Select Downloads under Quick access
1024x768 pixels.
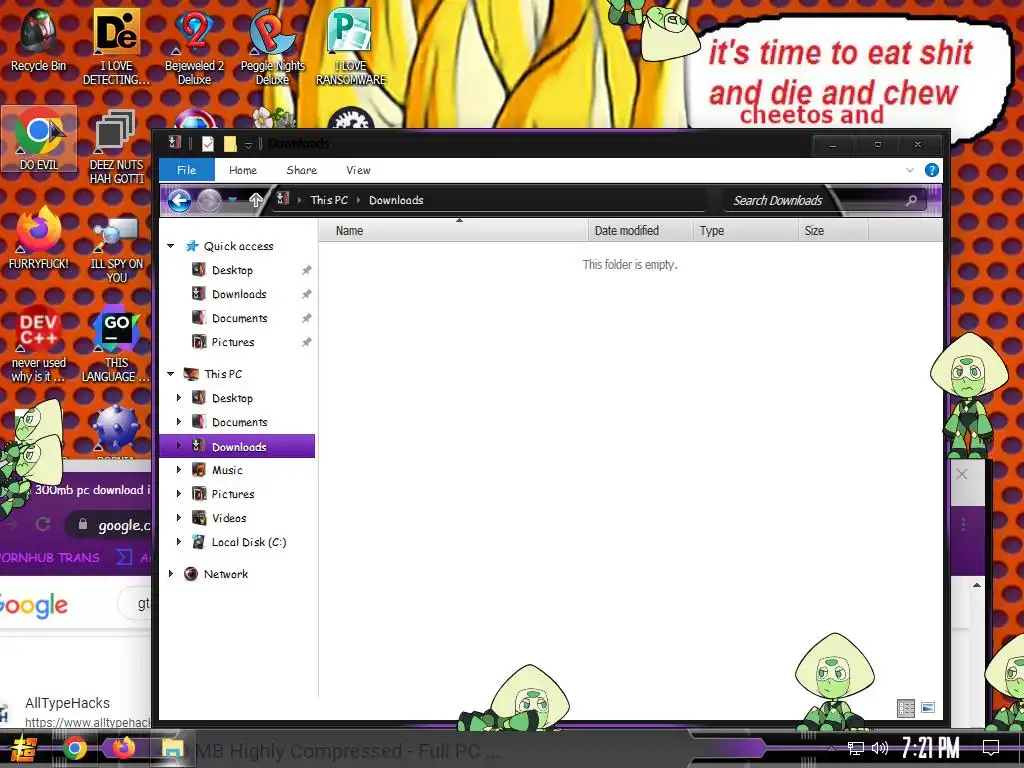point(239,295)
